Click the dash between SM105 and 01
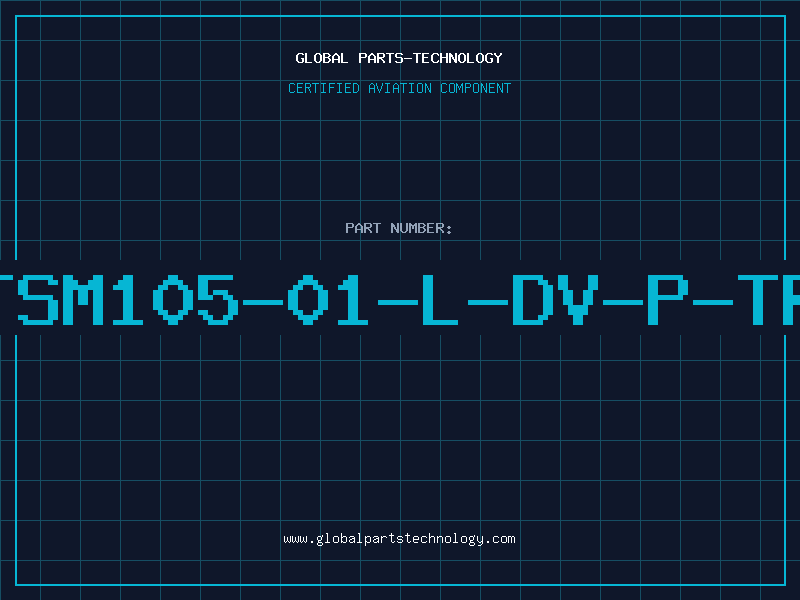800x600 pixels. pos(263,302)
